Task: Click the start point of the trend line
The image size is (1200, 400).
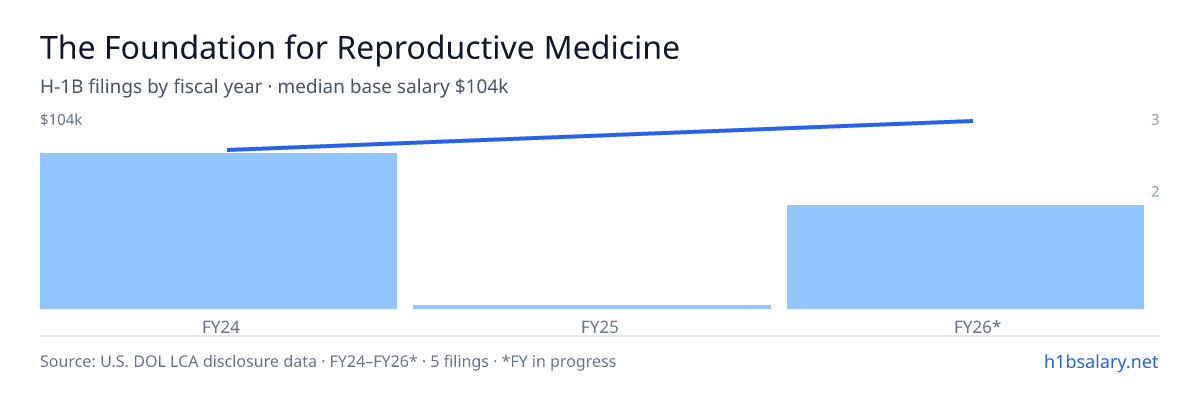Action: point(228,150)
